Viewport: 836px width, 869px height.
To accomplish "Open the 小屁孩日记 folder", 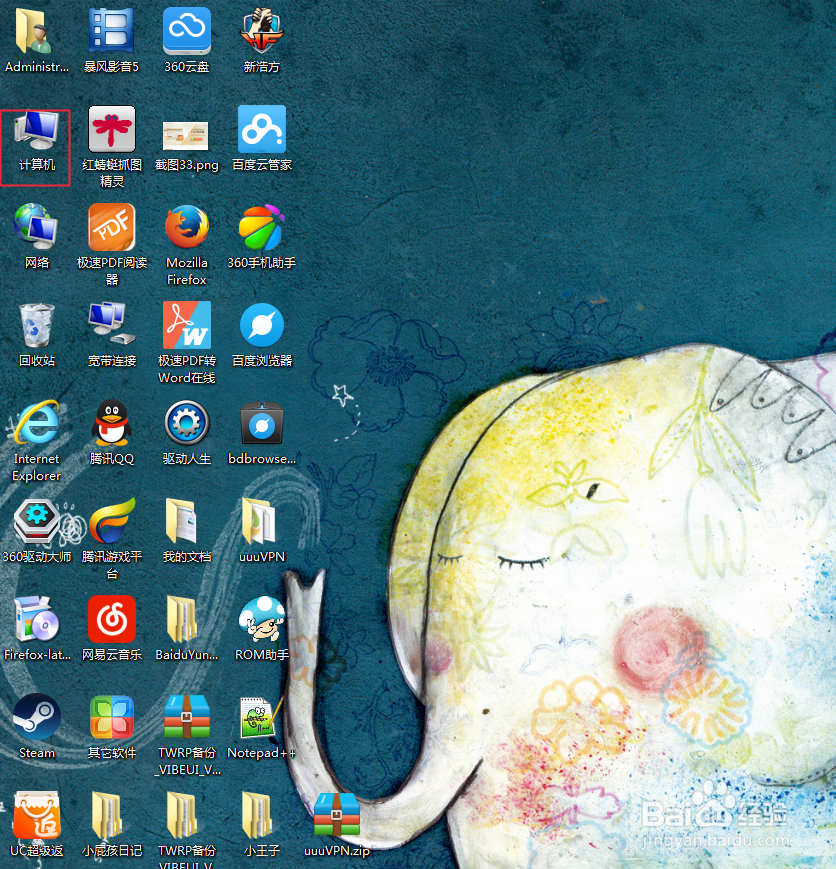I will pyautogui.click(x=106, y=815).
